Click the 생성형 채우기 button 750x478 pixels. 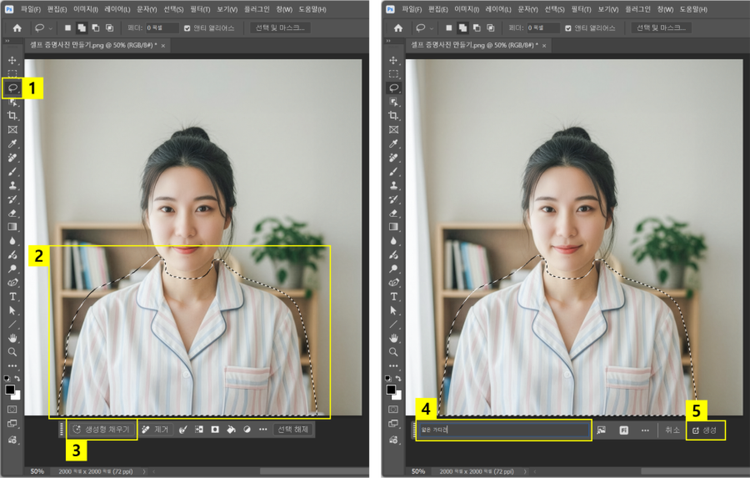102,429
